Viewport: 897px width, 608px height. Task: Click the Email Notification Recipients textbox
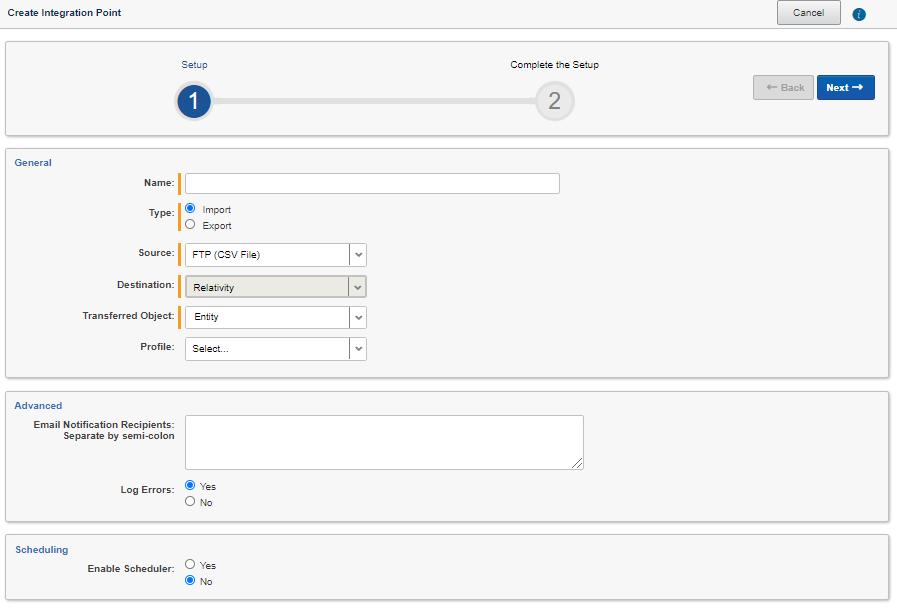pyautogui.click(x=384, y=442)
